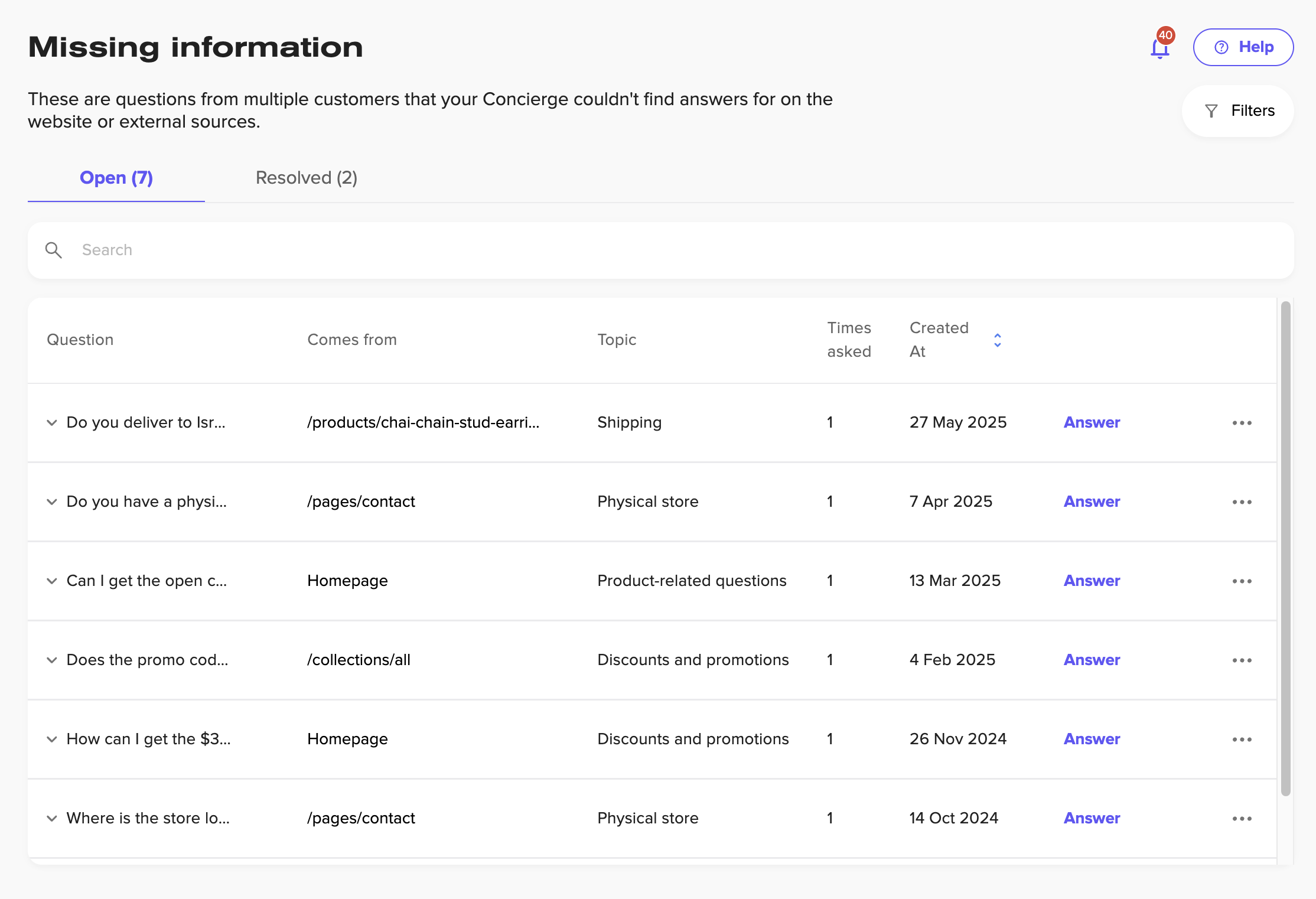Click Answer on the store location question
Screen dimensions: 1316x899
tap(1091, 818)
